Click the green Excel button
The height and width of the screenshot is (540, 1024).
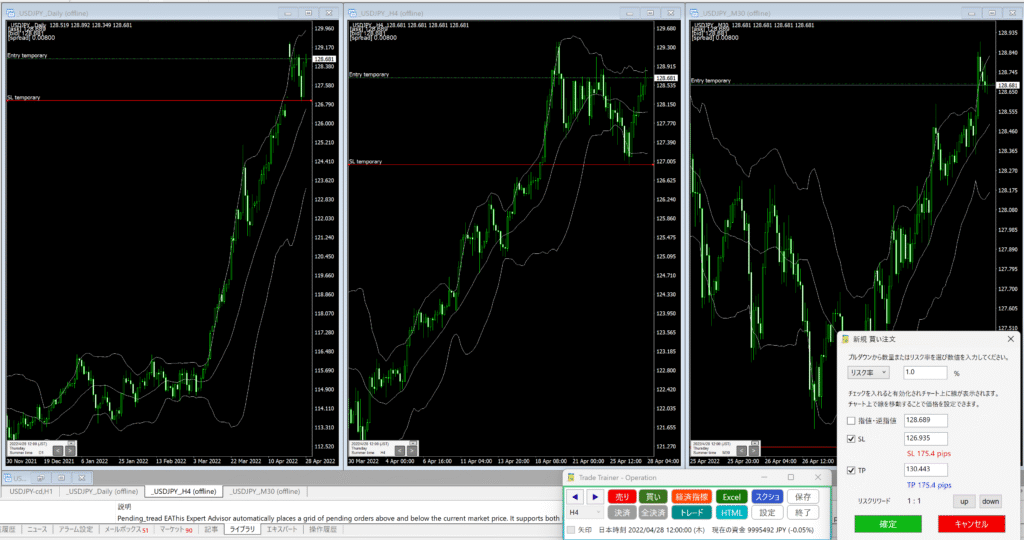click(731, 497)
